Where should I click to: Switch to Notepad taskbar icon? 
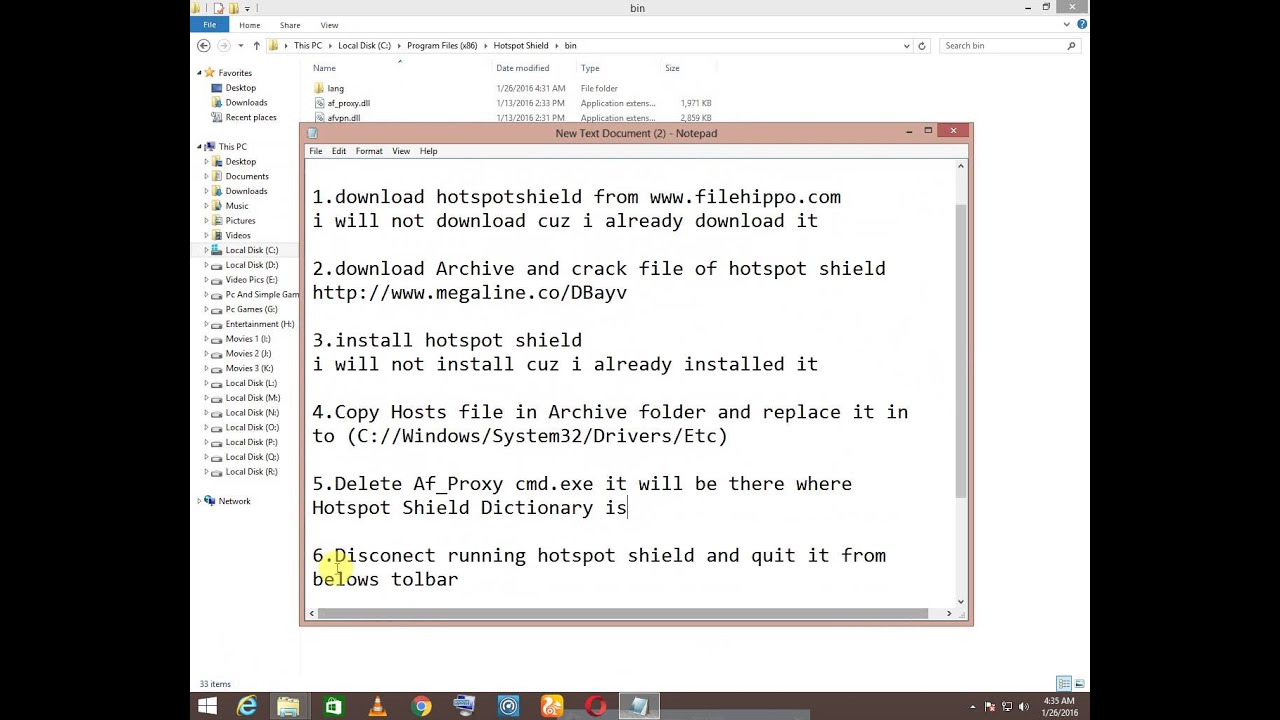(640, 707)
